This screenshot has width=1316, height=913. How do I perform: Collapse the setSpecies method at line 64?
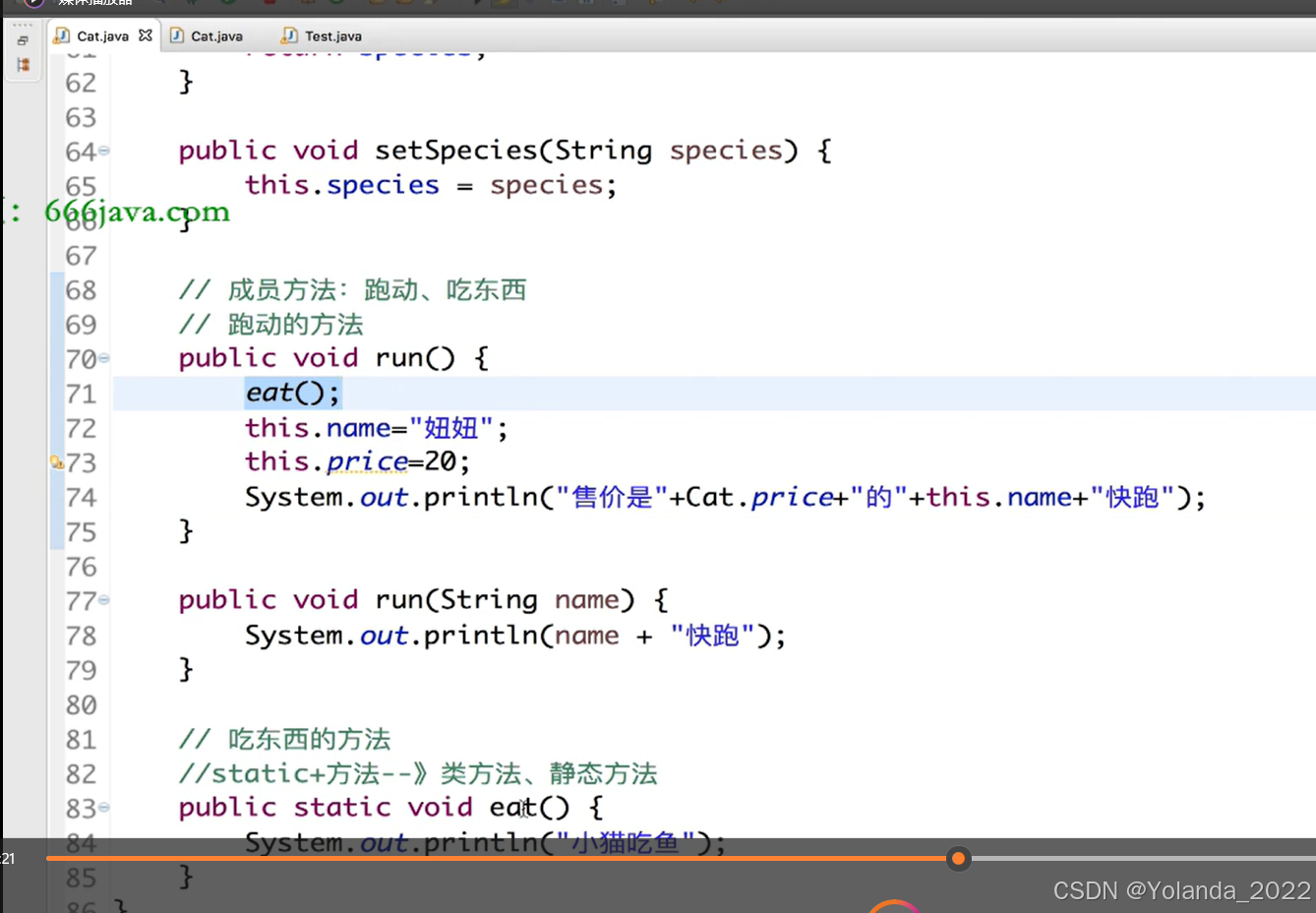104,151
